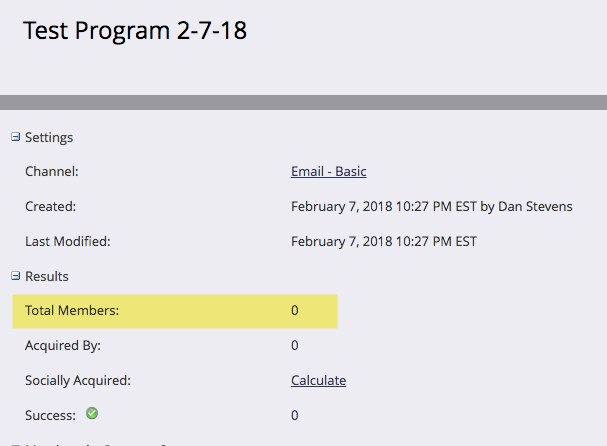
Task: Click the Last Modified label
Action: click(x=68, y=241)
